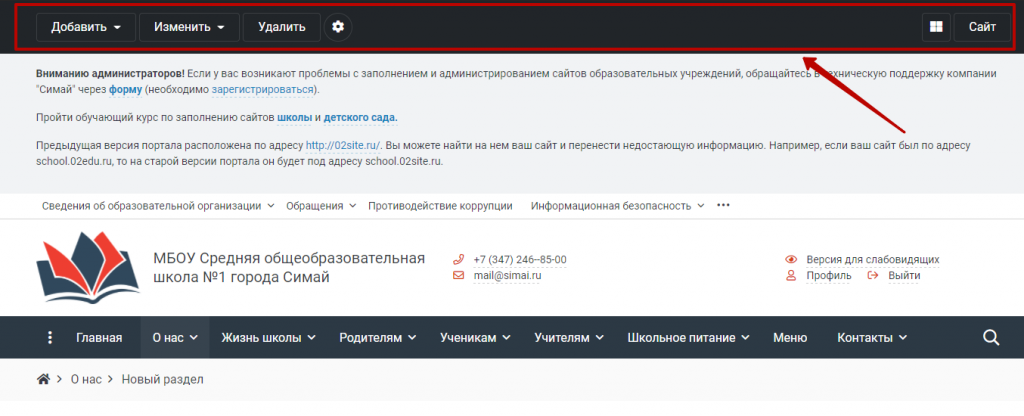Click the Противодействие коррупции link
Viewport: 1024px width, 416px height.
coord(440,206)
